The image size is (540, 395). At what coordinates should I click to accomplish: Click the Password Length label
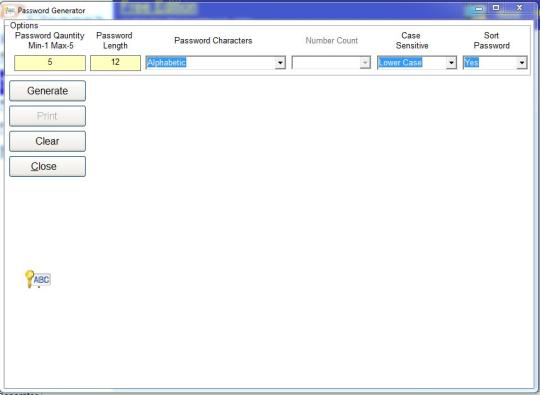(115, 41)
